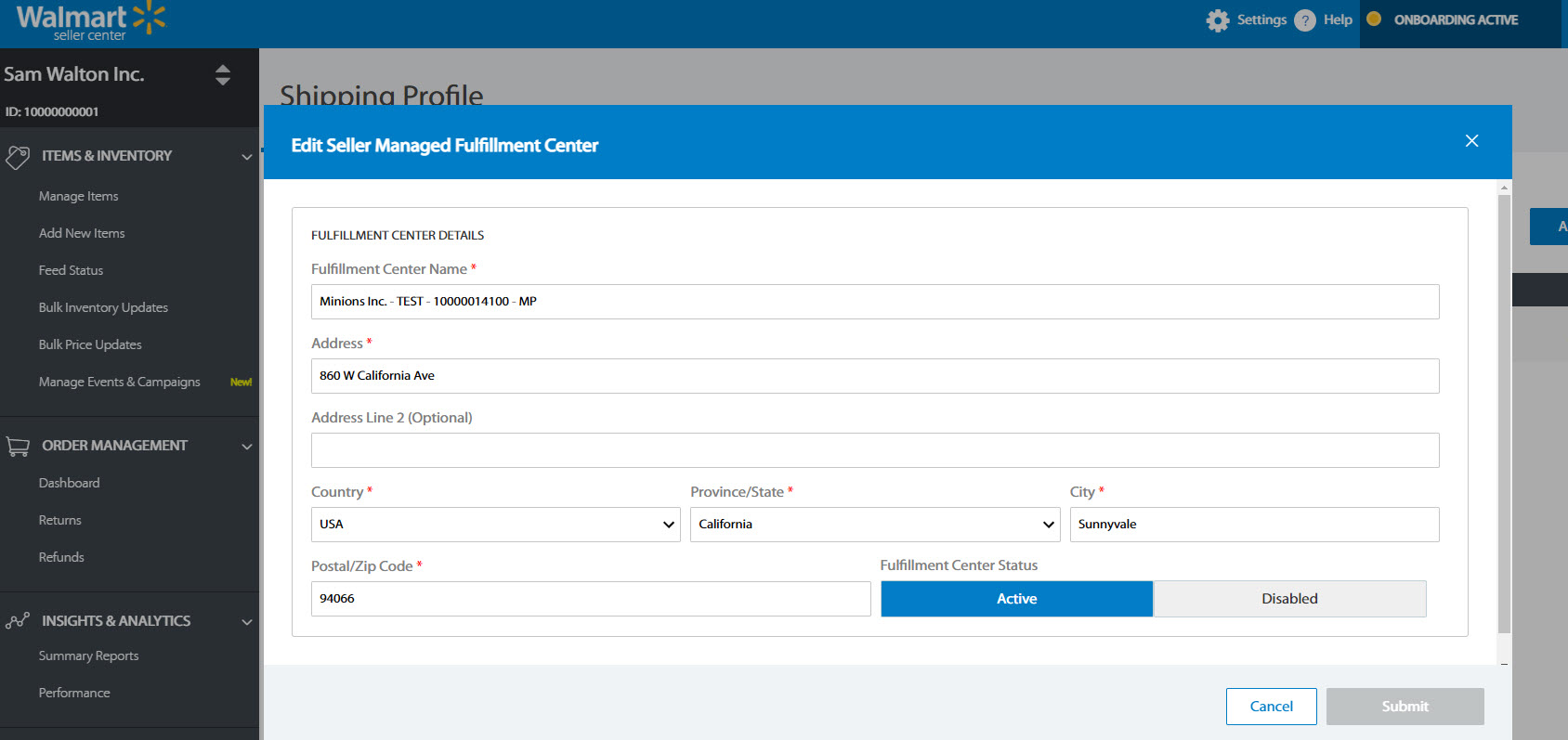Go to Bulk Price Updates
The width and height of the screenshot is (1568, 740).
tap(90, 345)
